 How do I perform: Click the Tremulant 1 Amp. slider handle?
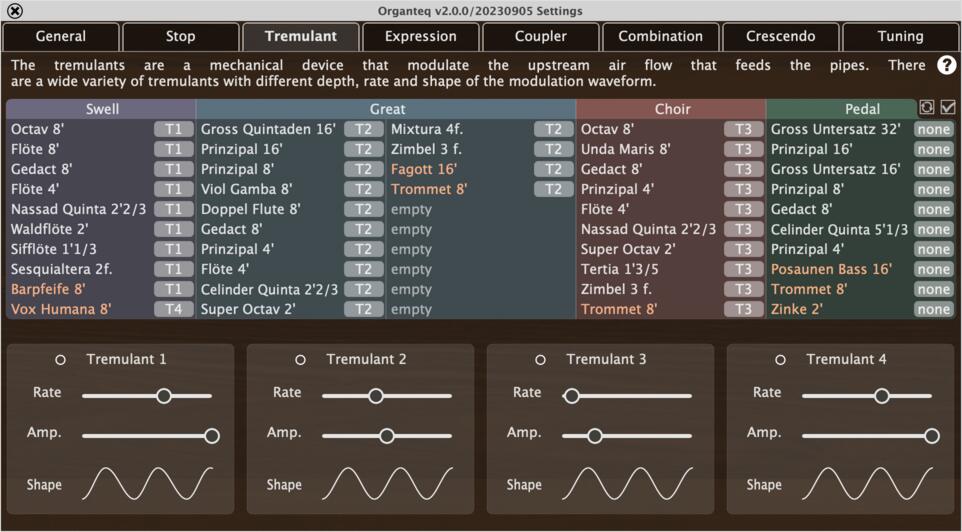212,436
